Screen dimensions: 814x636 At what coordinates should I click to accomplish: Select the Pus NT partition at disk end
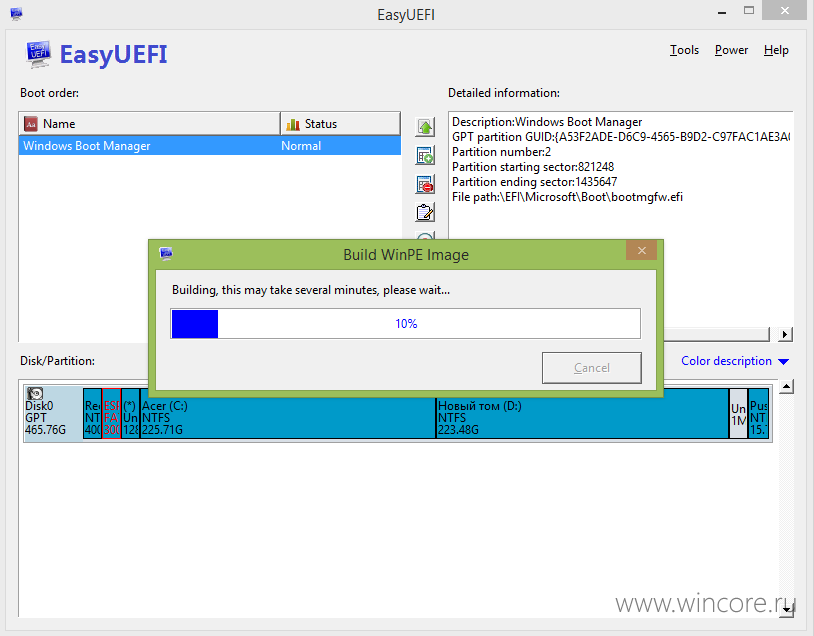pyautogui.click(x=758, y=413)
